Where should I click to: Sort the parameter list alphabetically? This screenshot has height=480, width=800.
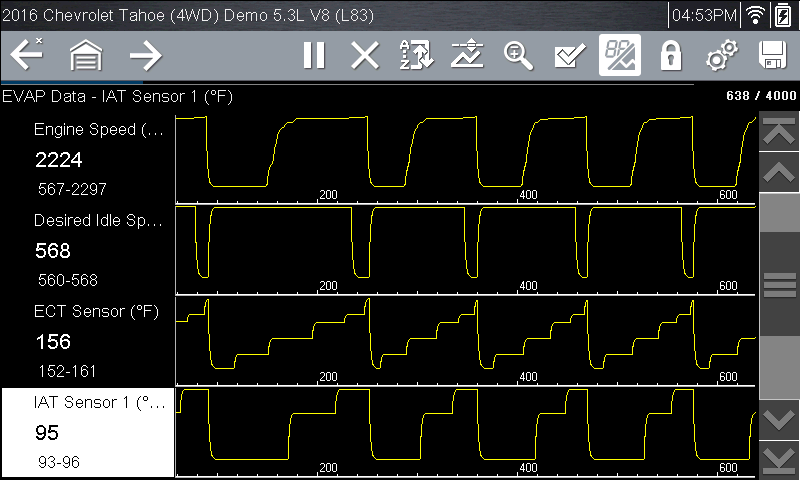pyautogui.click(x=416, y=56)
